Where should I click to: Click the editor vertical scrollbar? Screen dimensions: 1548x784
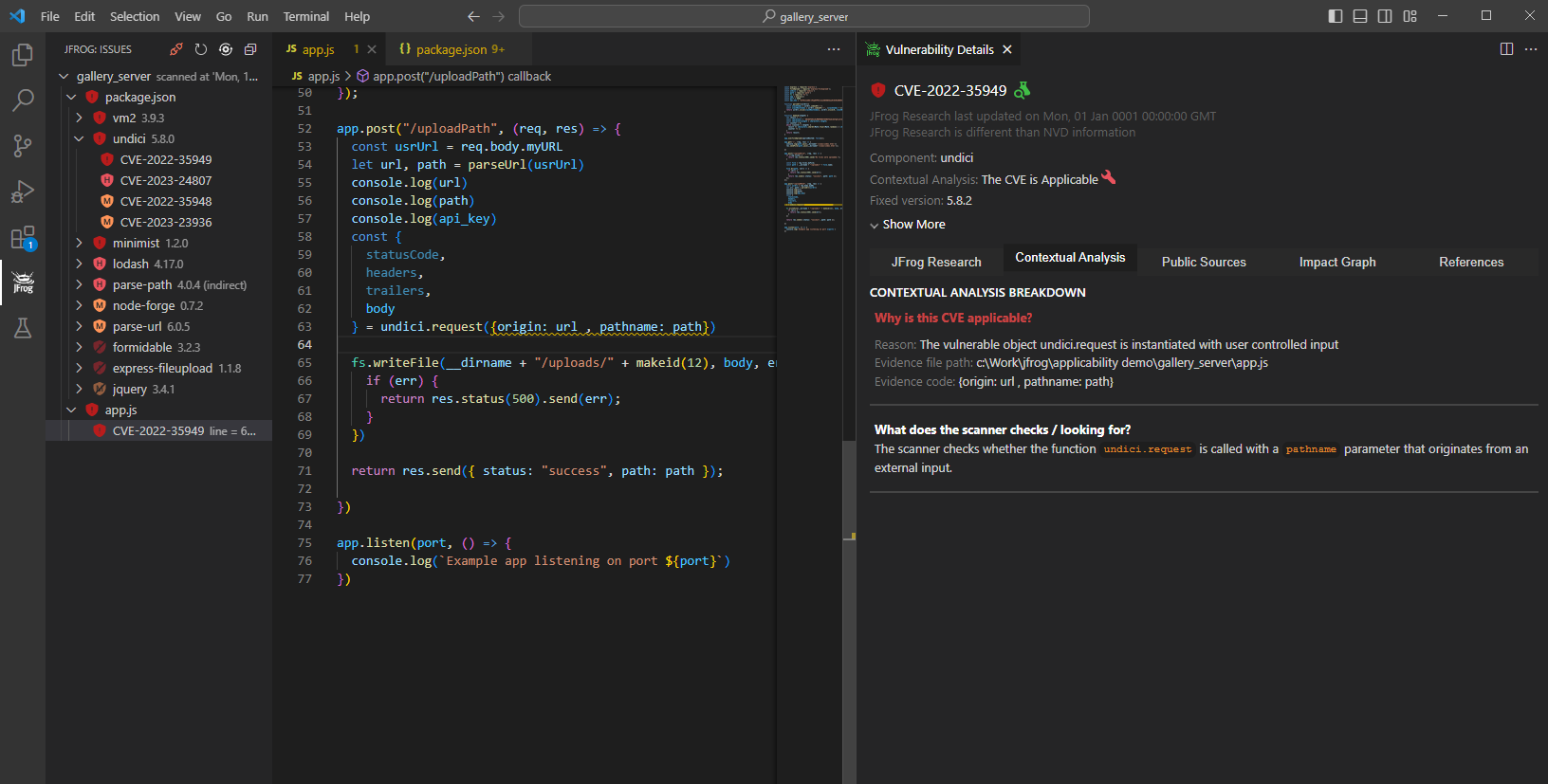coord(849,434)
